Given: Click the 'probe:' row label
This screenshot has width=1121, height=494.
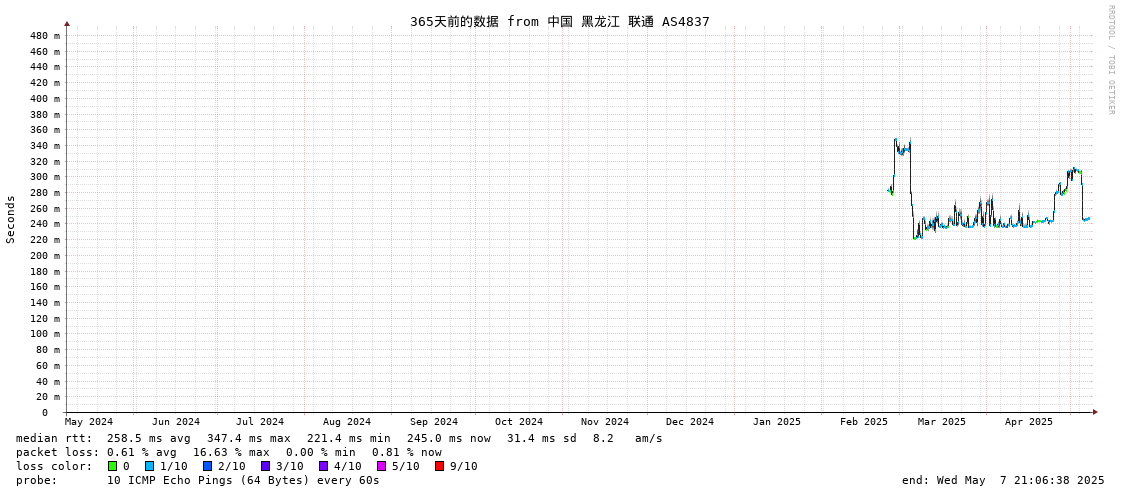Looking at the screenshot, I should click(x=36, y=480).
